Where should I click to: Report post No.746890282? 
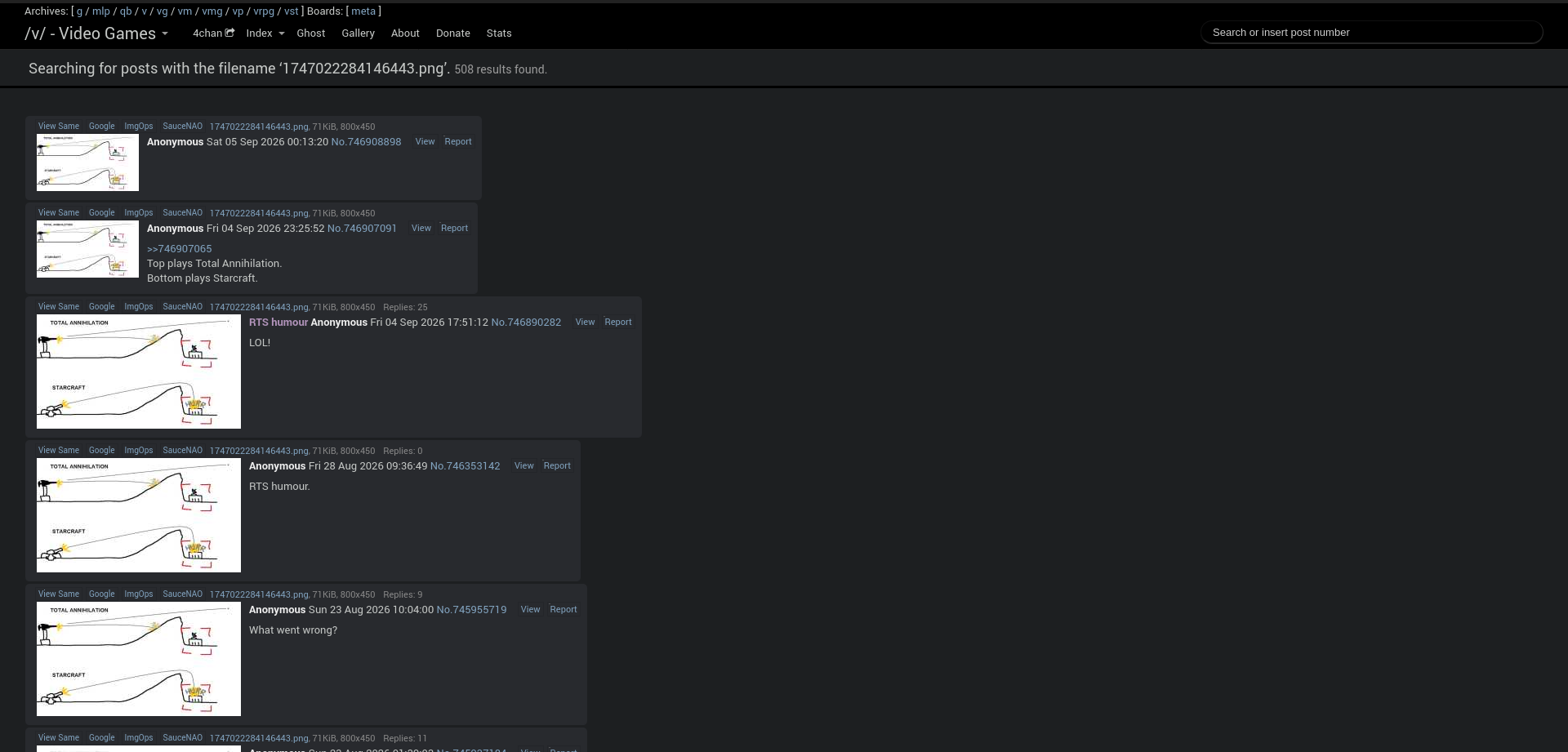tap(618, 322)
